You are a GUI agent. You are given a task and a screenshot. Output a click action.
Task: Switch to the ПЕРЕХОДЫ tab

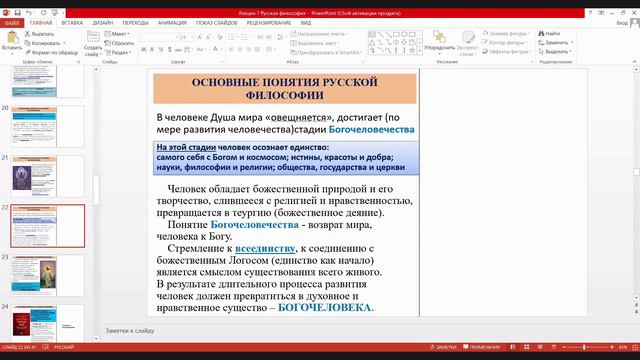click(x=135, y=23)
